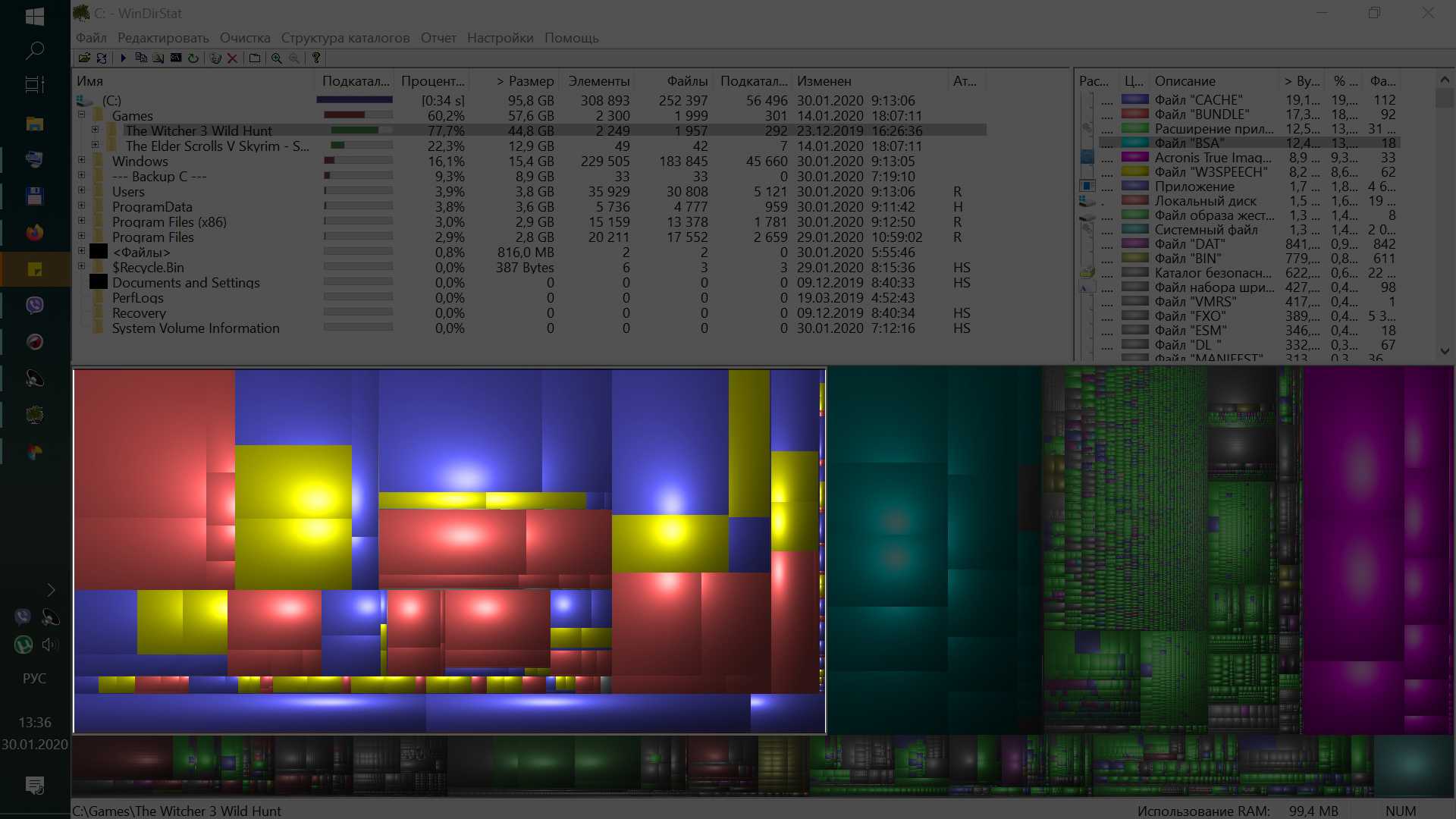Expand The Witcher 3 Wild Hunt node
Image resolution: width=1456 pixels, height=819 pixels.
[95, 130]
